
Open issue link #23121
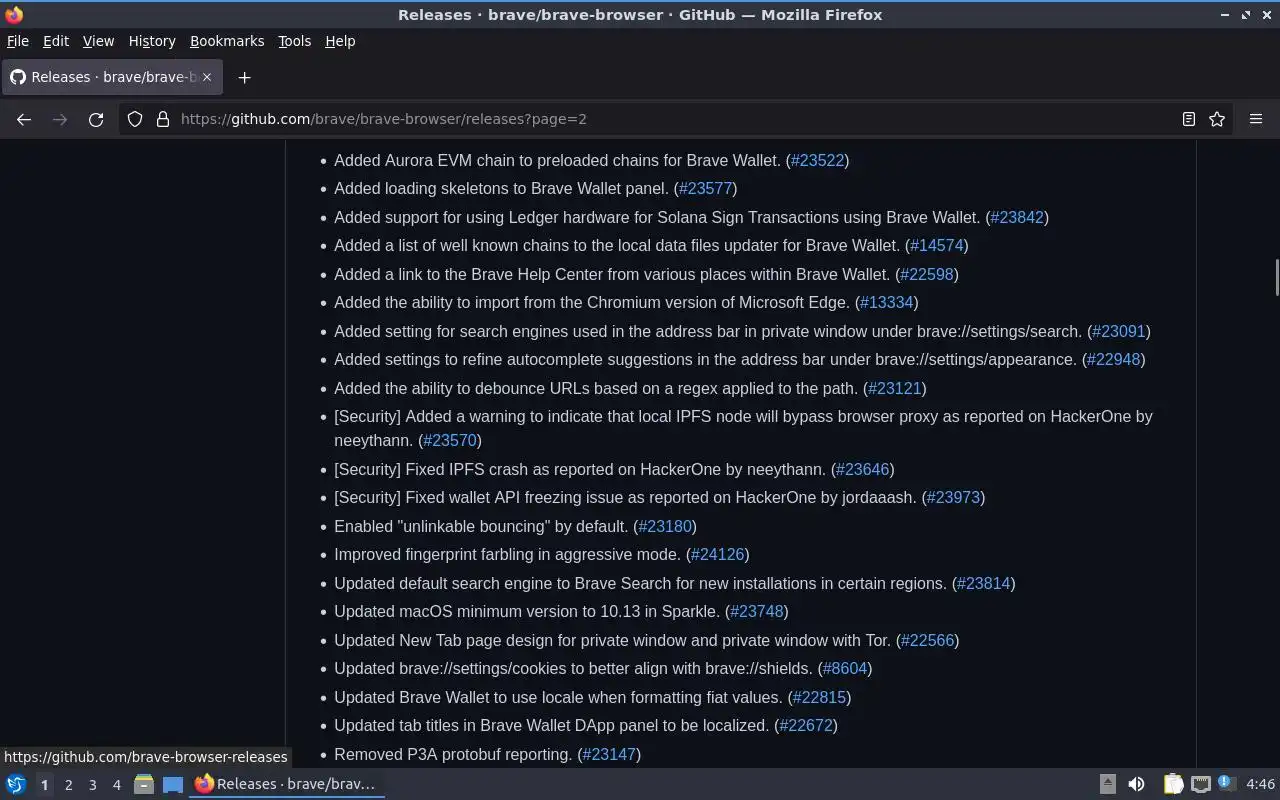click(x=894, y=388)
